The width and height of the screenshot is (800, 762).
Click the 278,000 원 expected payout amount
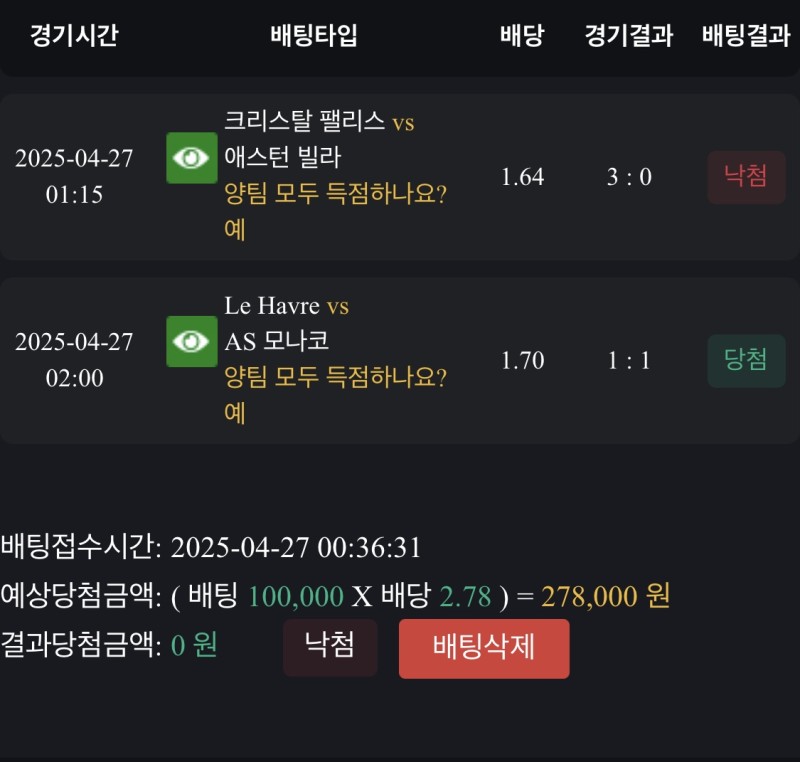(605, 597)
